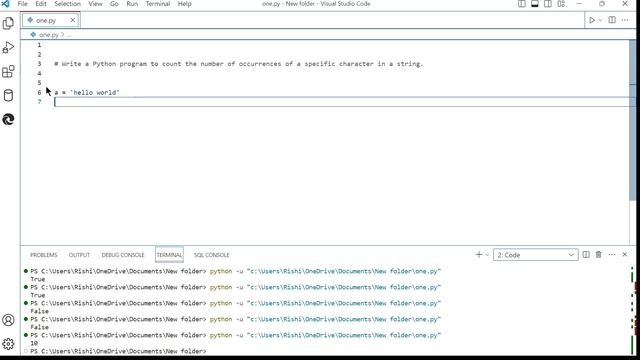The height and width of the screenshot is (360, 640).
Task: Open the Manage gear icon
Action: click(x=8, y=344)
